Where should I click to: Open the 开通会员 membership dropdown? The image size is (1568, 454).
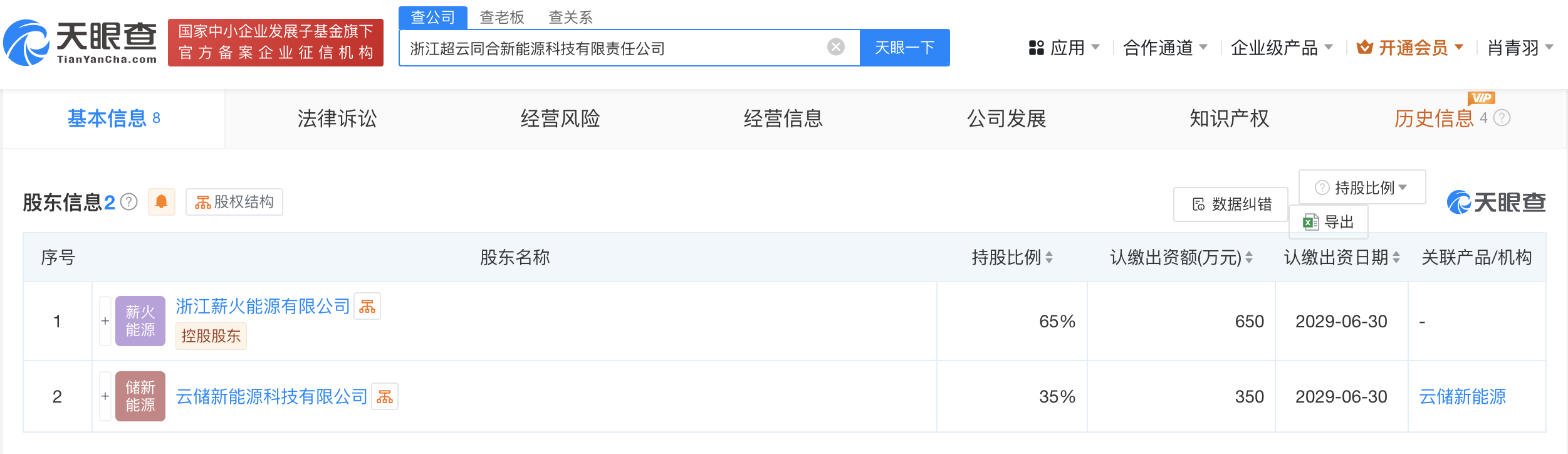(x=1410, y=48)
